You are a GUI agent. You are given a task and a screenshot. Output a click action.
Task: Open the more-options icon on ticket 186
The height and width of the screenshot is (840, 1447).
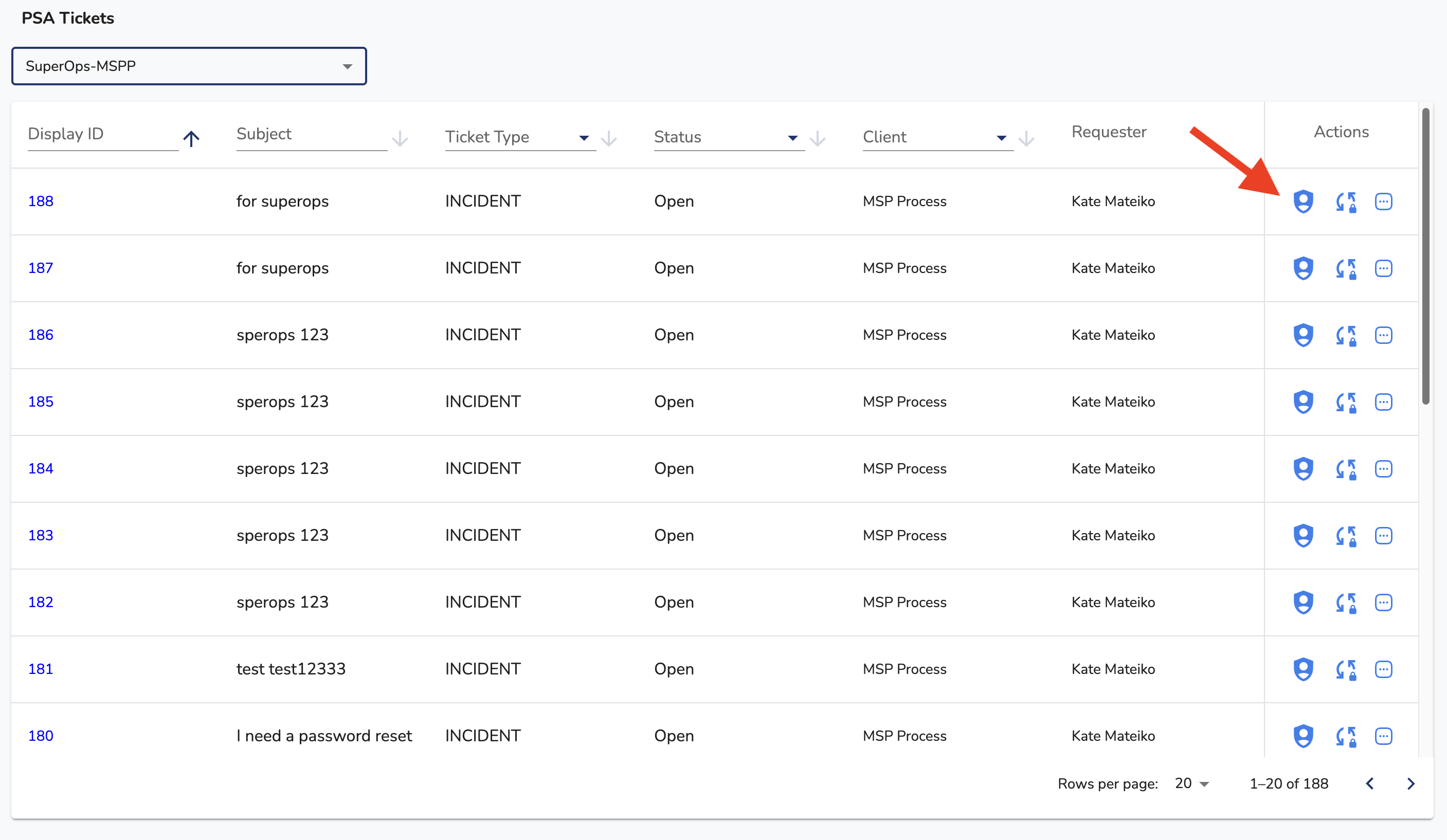tap(1383, 335)
